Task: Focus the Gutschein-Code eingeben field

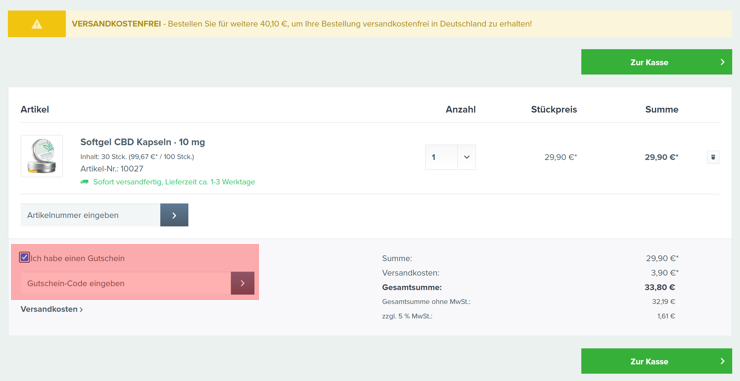Action: (126, 283)
